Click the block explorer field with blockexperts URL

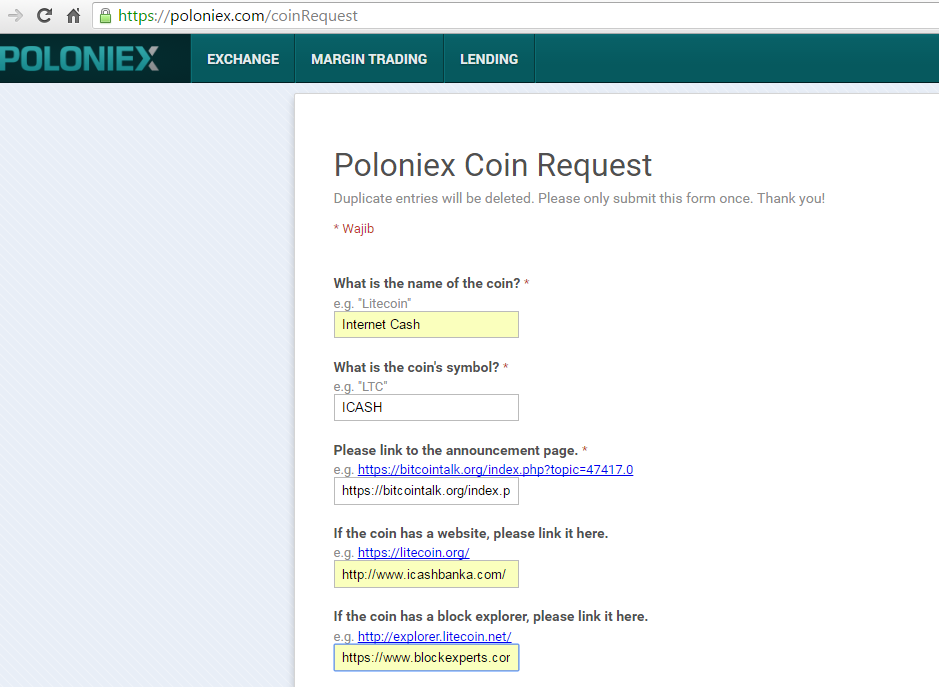click(426, 658)
